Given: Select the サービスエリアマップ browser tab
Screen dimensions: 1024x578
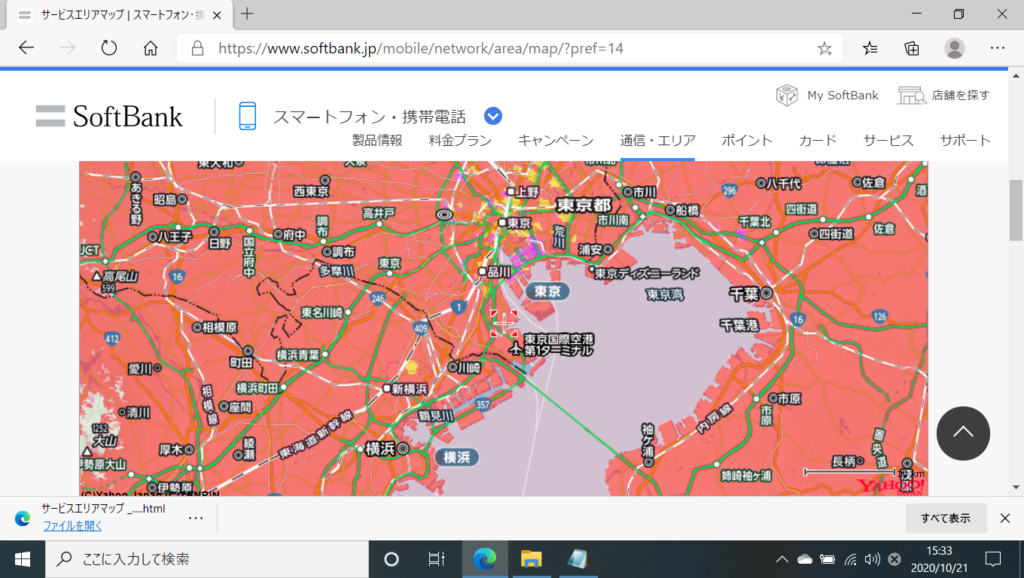Looking at the screenshot, I should point(119,15).
